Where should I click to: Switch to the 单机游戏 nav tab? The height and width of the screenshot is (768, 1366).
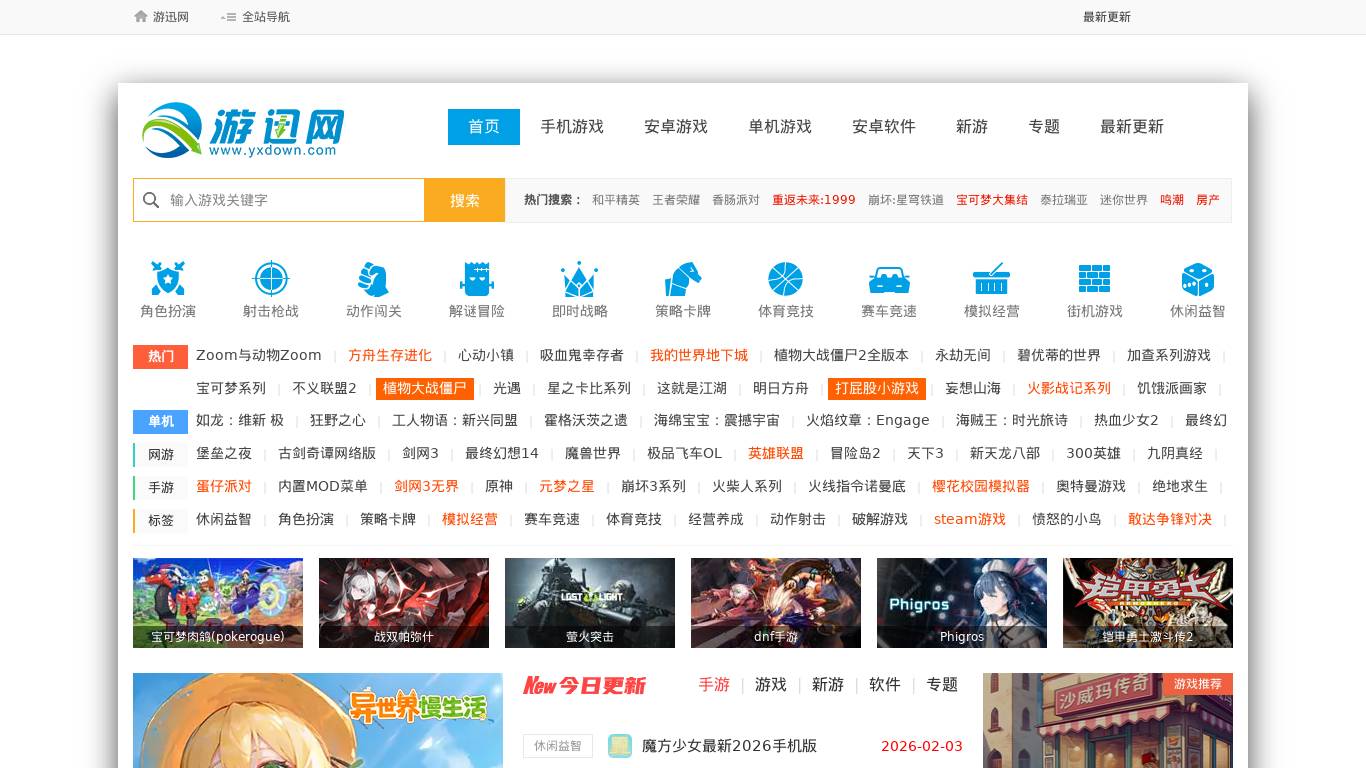click(x=780, y=127)
